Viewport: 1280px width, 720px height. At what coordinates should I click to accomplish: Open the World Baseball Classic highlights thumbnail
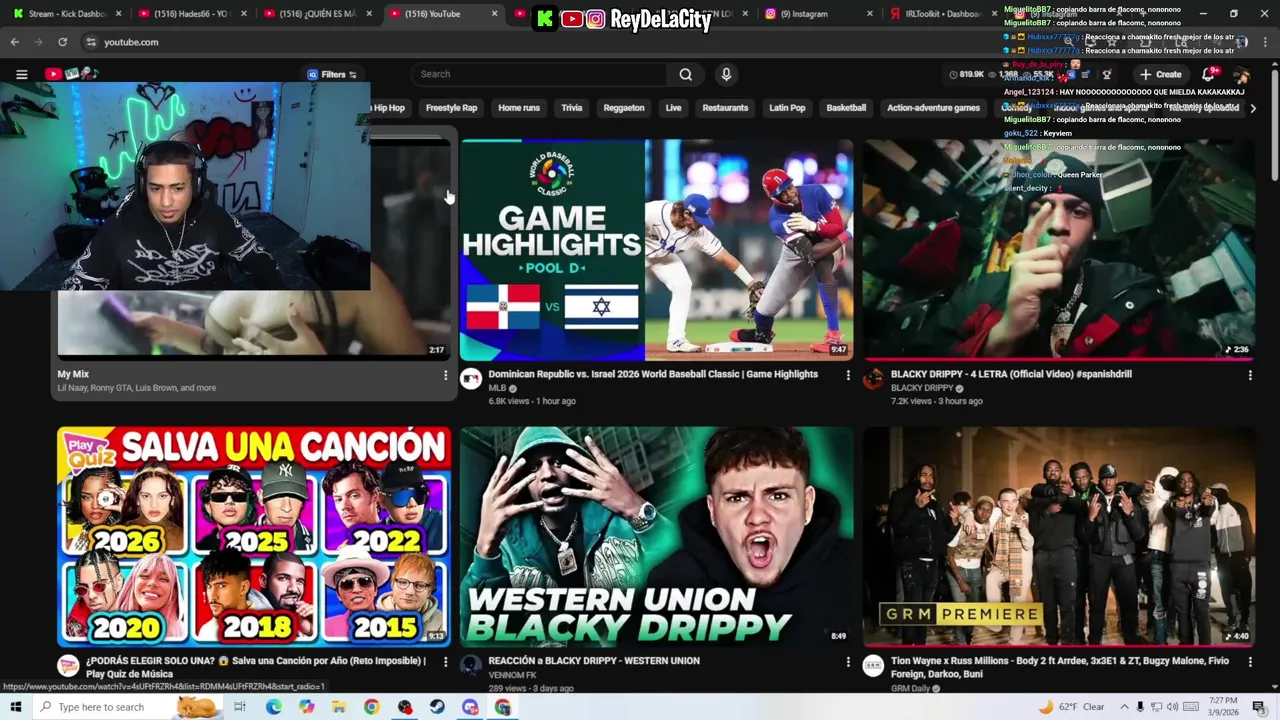pos(656,249)
